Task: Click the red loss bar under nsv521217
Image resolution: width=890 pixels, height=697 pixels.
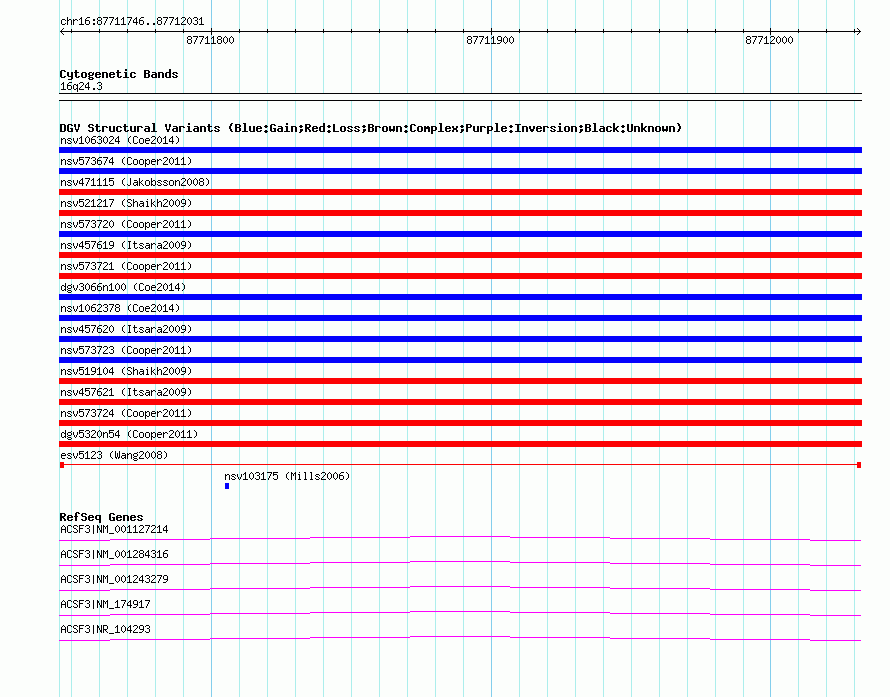Action: click(x=460, y=213)
